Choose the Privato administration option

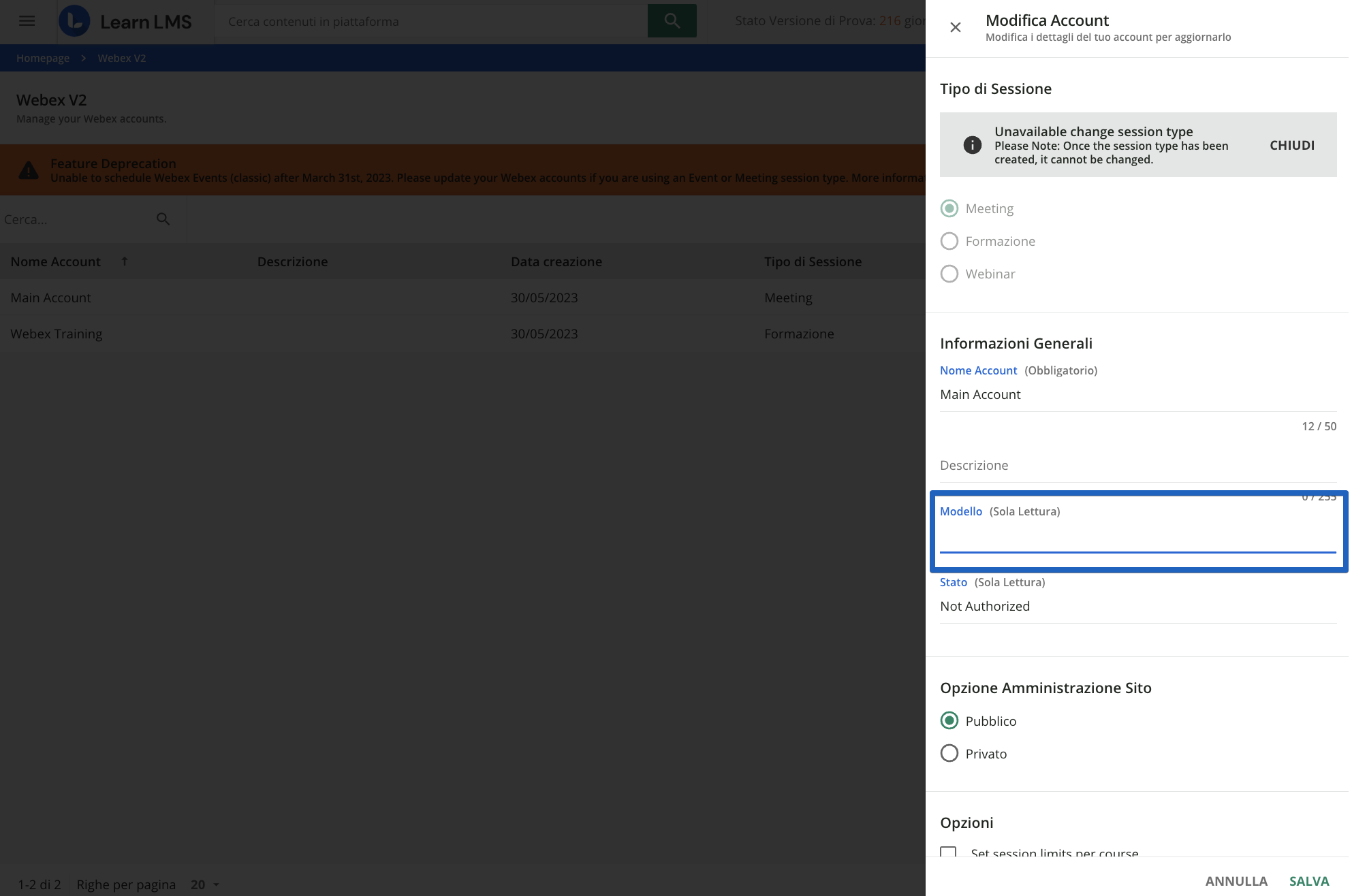(949, 754)
